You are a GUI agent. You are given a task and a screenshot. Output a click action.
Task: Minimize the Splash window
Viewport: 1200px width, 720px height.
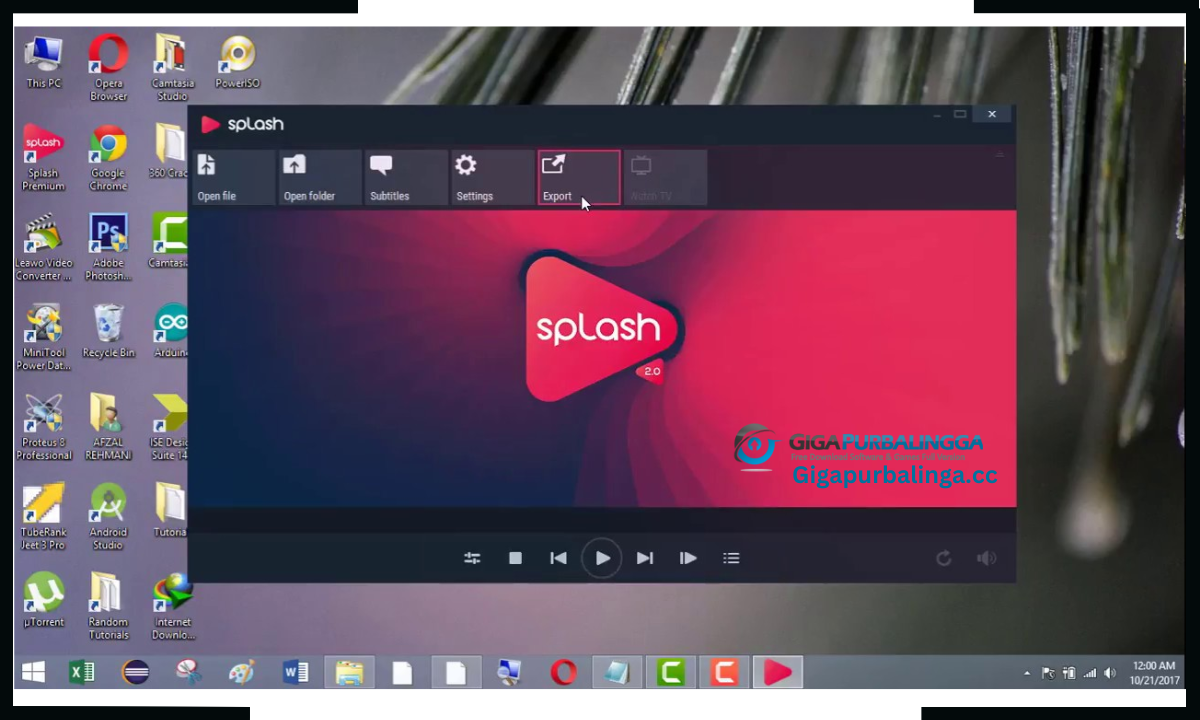click(x=936, y=115)
